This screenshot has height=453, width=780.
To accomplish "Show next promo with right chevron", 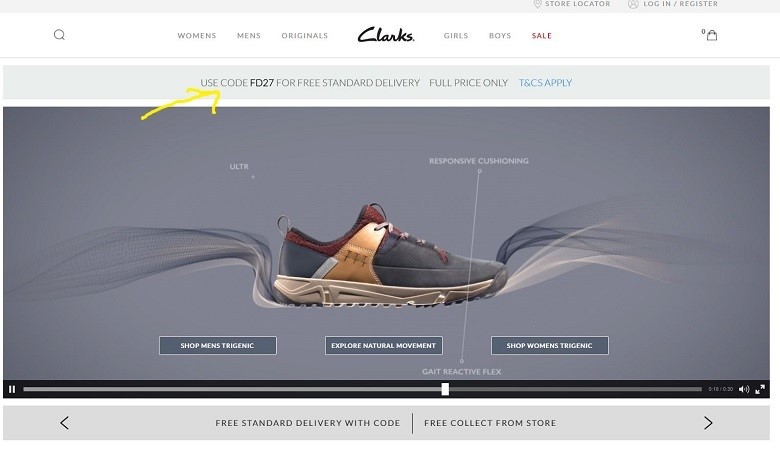I will click(x=708, y=423).
